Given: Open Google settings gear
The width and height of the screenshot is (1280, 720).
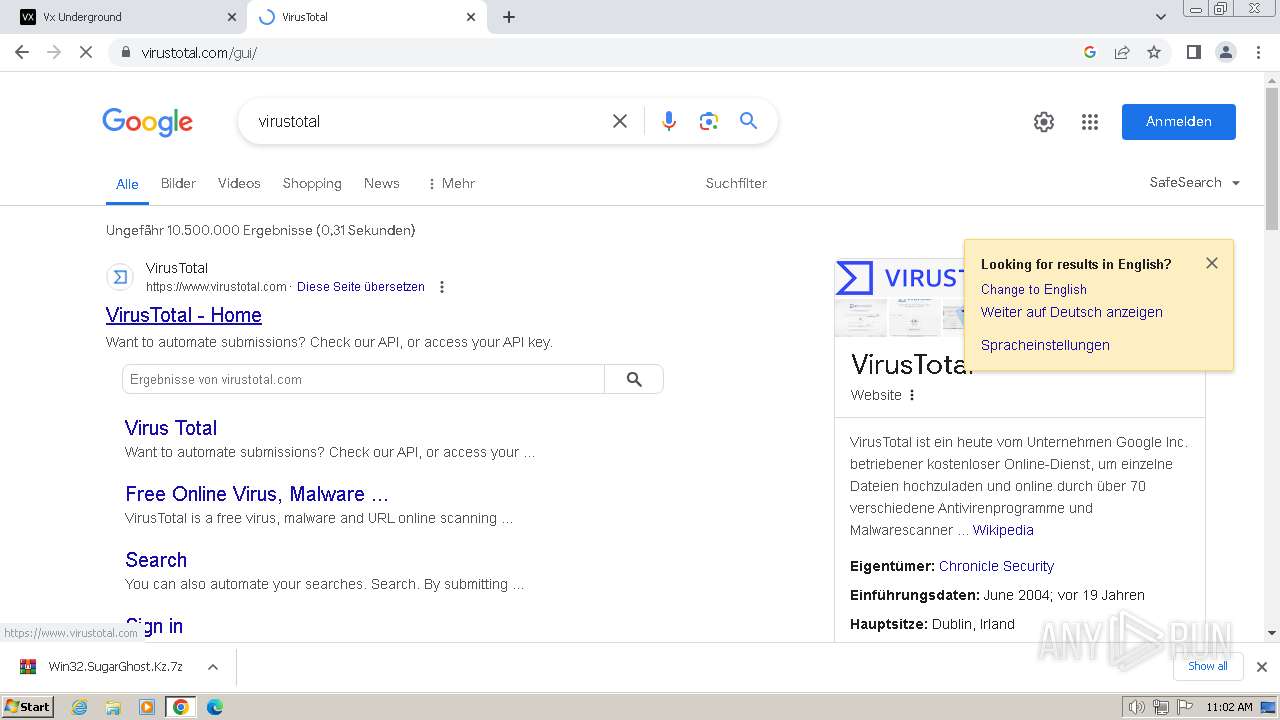Looking at the screenshot, I should (1044, 122).
